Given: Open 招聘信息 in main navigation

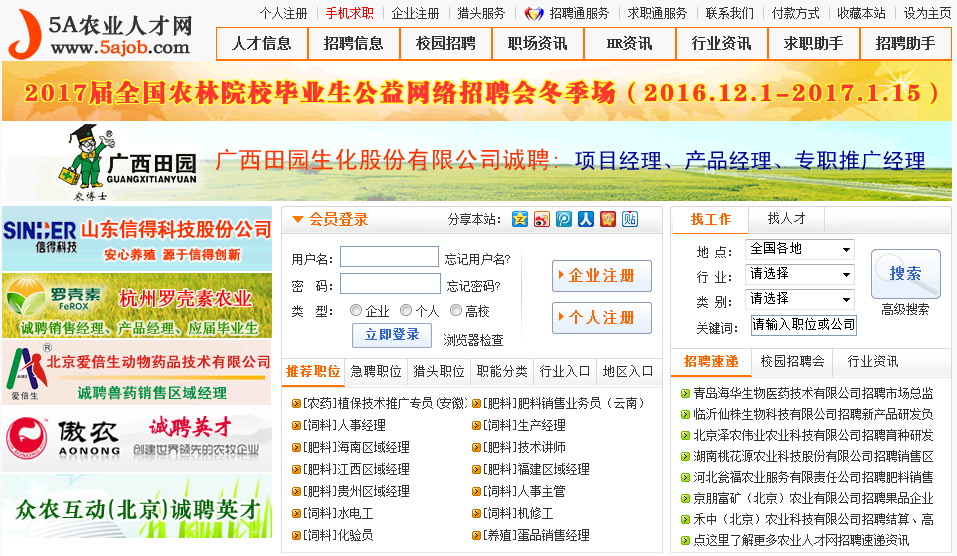Looking at the screenshot, I should click(x=354, y=44).
